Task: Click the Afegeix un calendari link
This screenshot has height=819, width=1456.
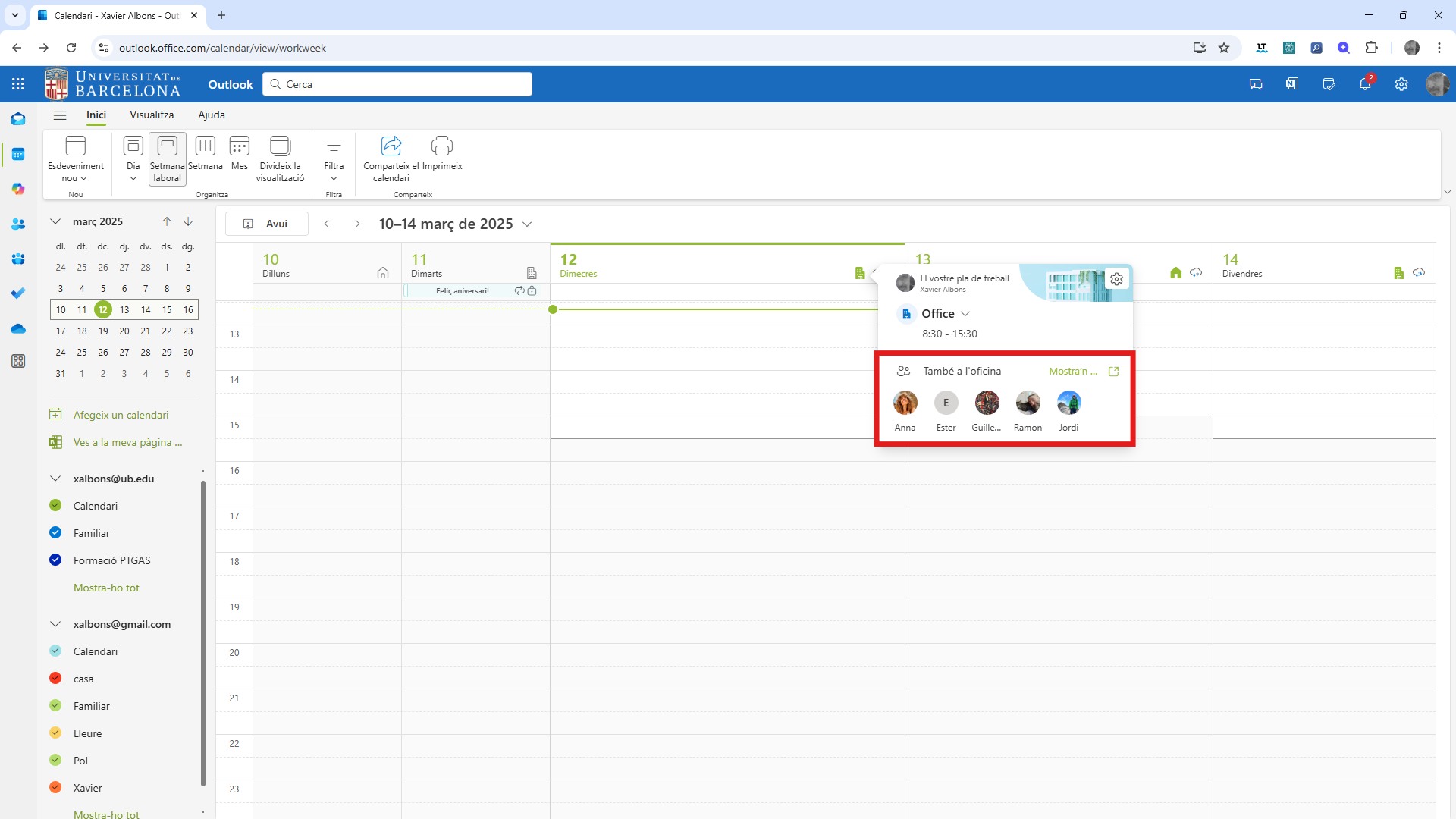Action: pyautogui.click(x=121, y=415)
